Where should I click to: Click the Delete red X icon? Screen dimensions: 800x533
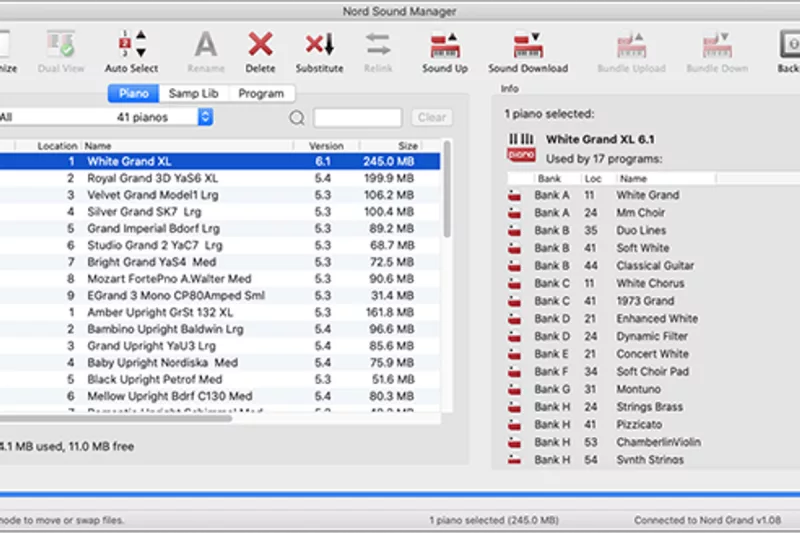[x=260, y=45]
